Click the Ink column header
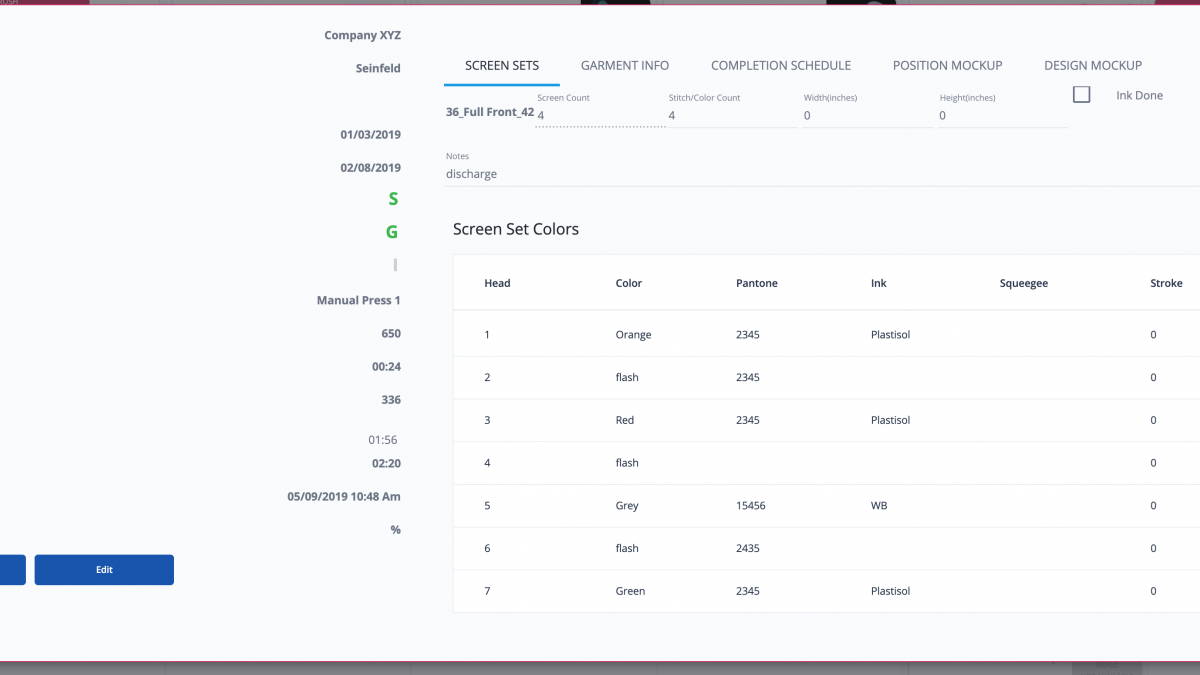Viewport: 1200px width, 675px height. coord(878,283)
